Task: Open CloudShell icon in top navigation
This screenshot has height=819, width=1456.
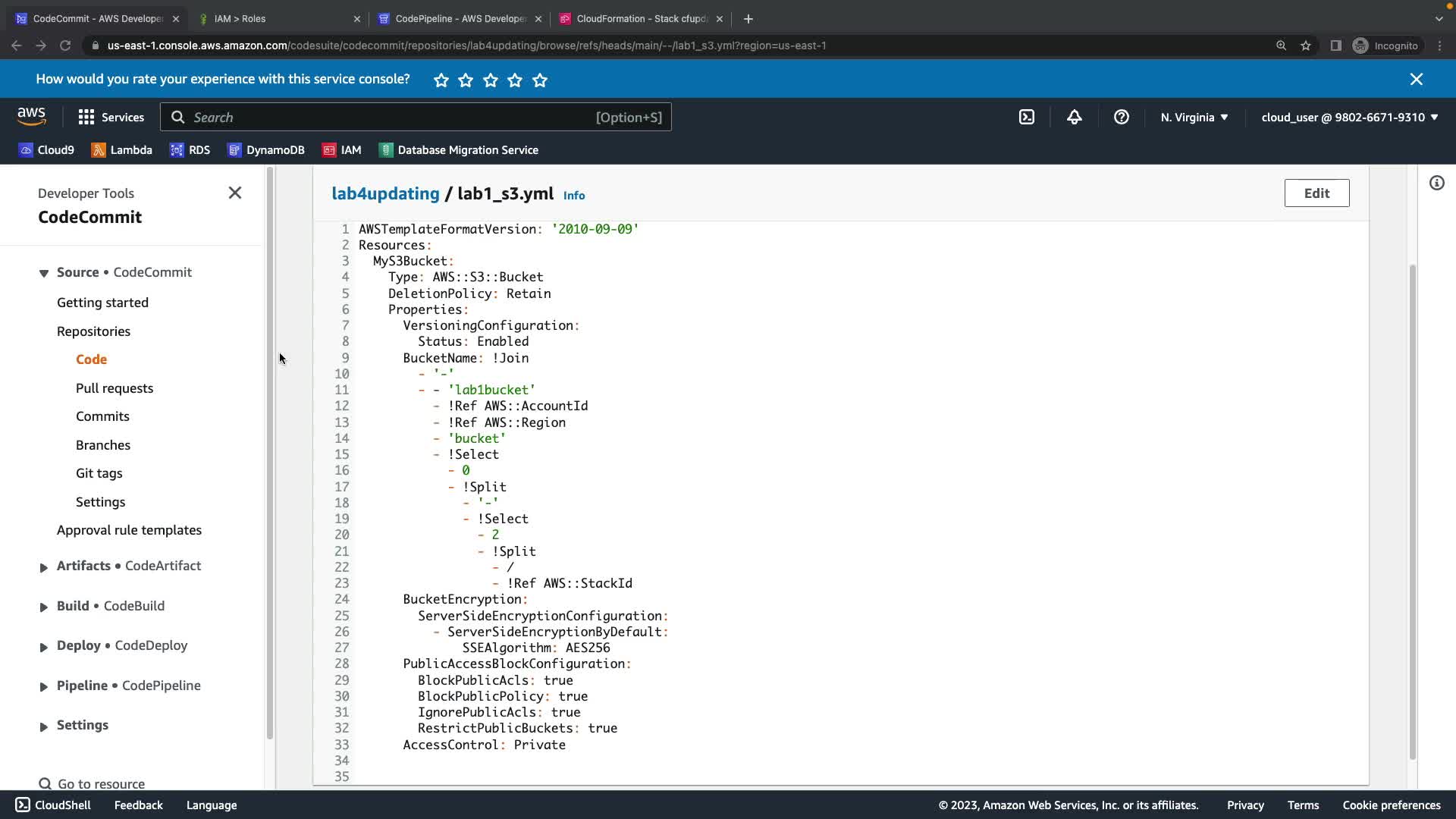Action: 1026,117
